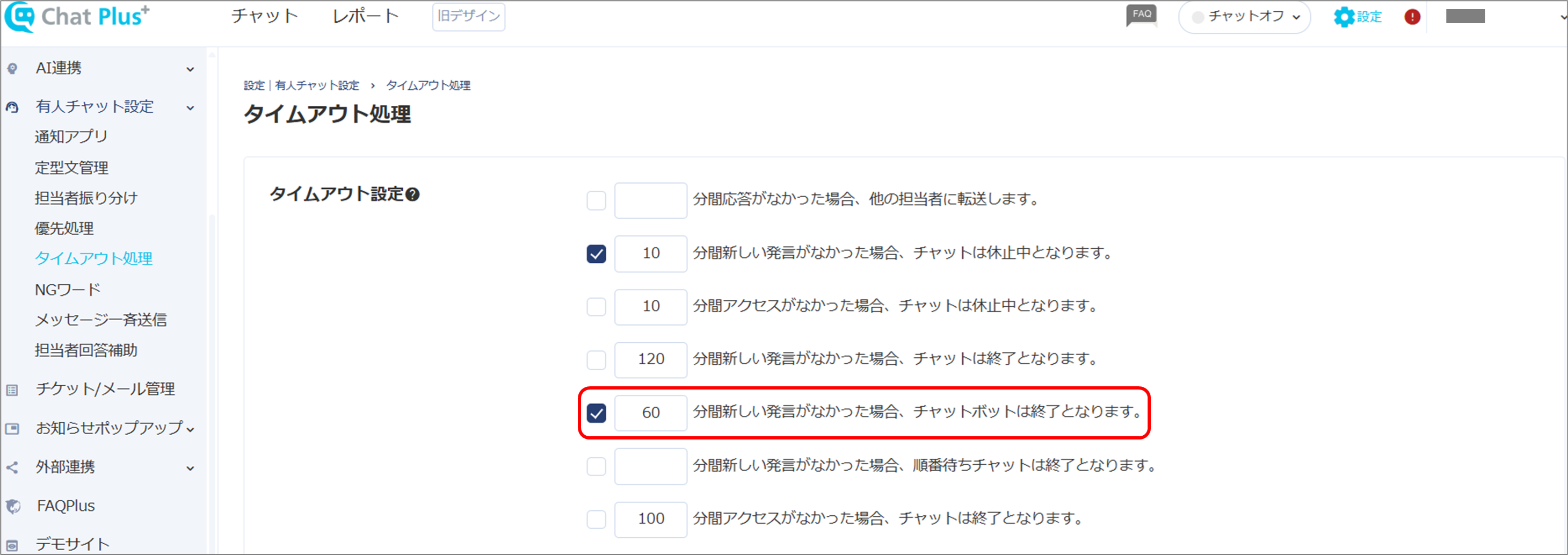Collapse the 有人チャット設定 chevron
This screenshot has width=1568, height=555.
[191, 108]
